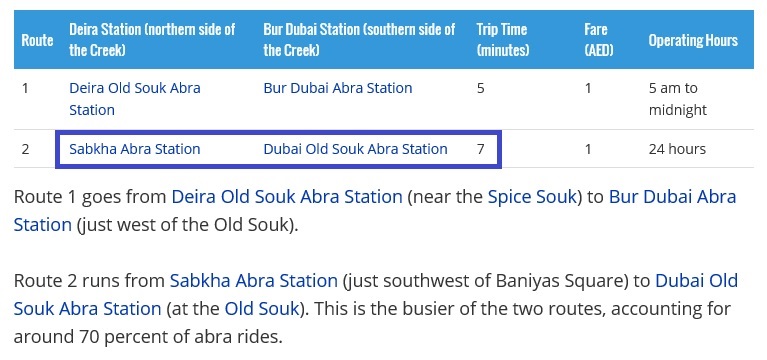
Task: Open Deira Old Souk Abra Station link in table
Action: click(135, 99)
